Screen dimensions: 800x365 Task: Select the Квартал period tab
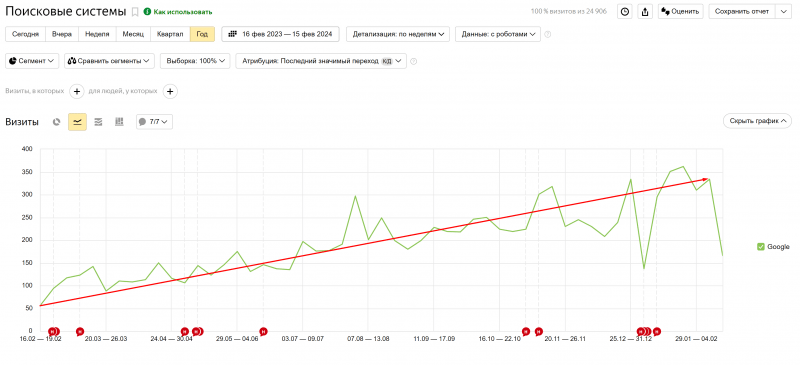pos(170,34)
